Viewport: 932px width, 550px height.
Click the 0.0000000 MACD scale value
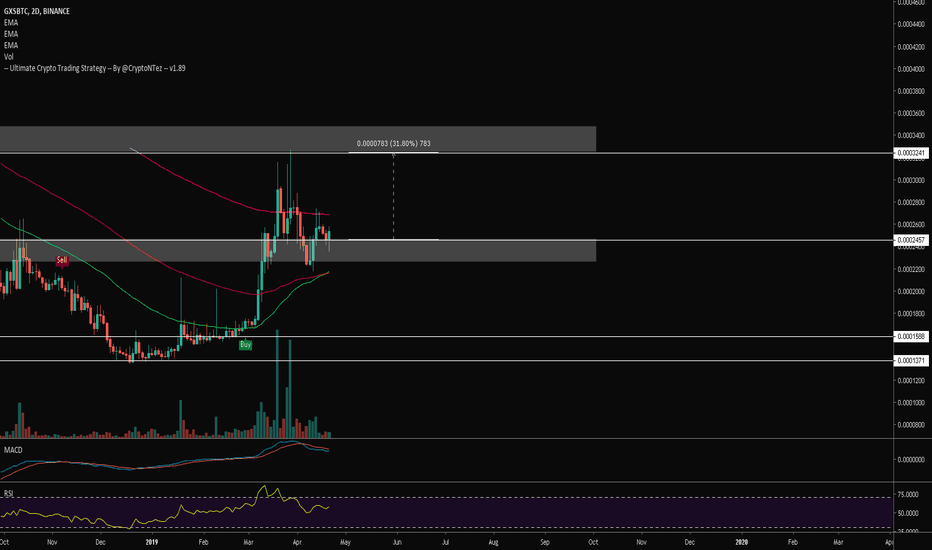pyautogui.click(x=911, y=460)
